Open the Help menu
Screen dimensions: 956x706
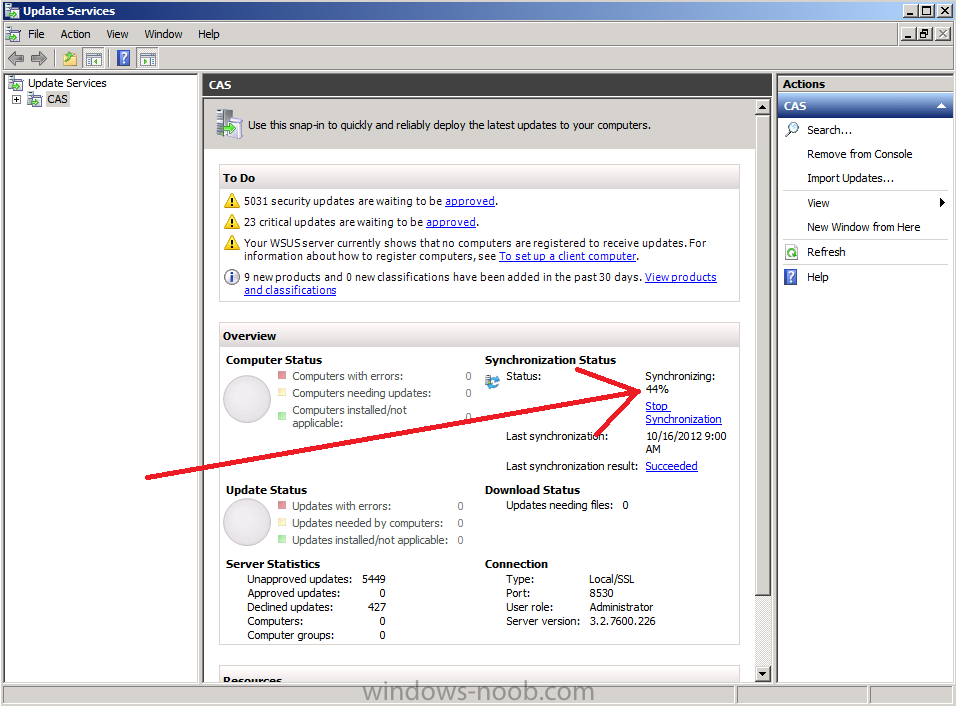coord(209,34)
